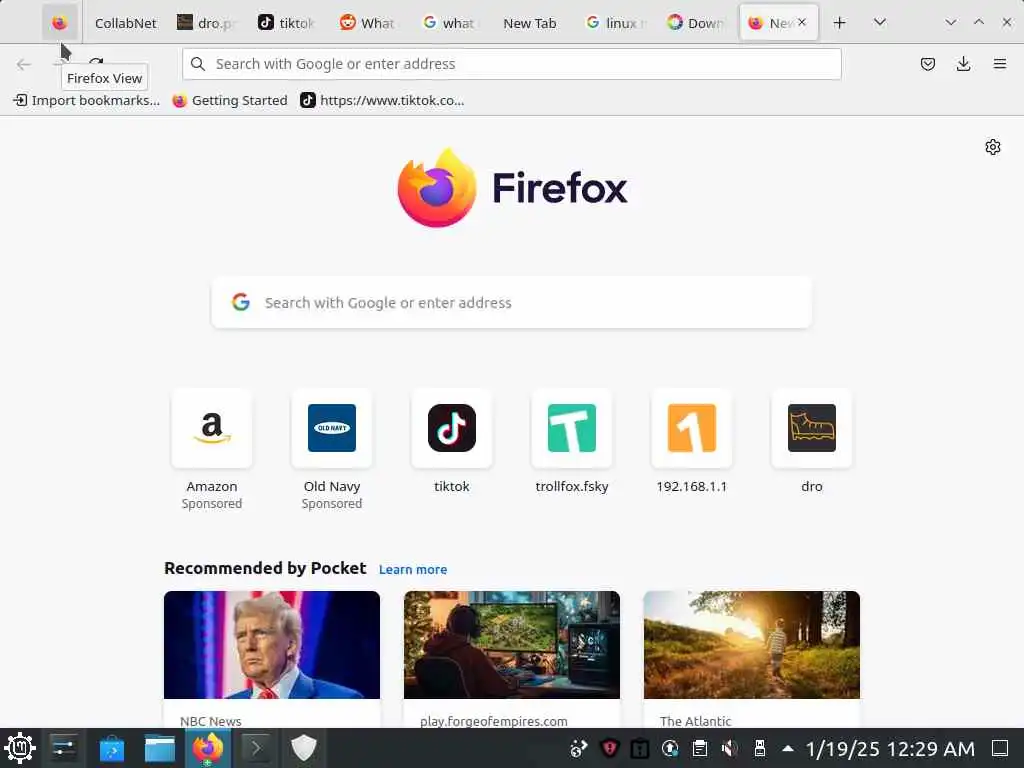The image size is (1024, 768).
Task: Open the Downloads panel icon
Action: [963, 64]
